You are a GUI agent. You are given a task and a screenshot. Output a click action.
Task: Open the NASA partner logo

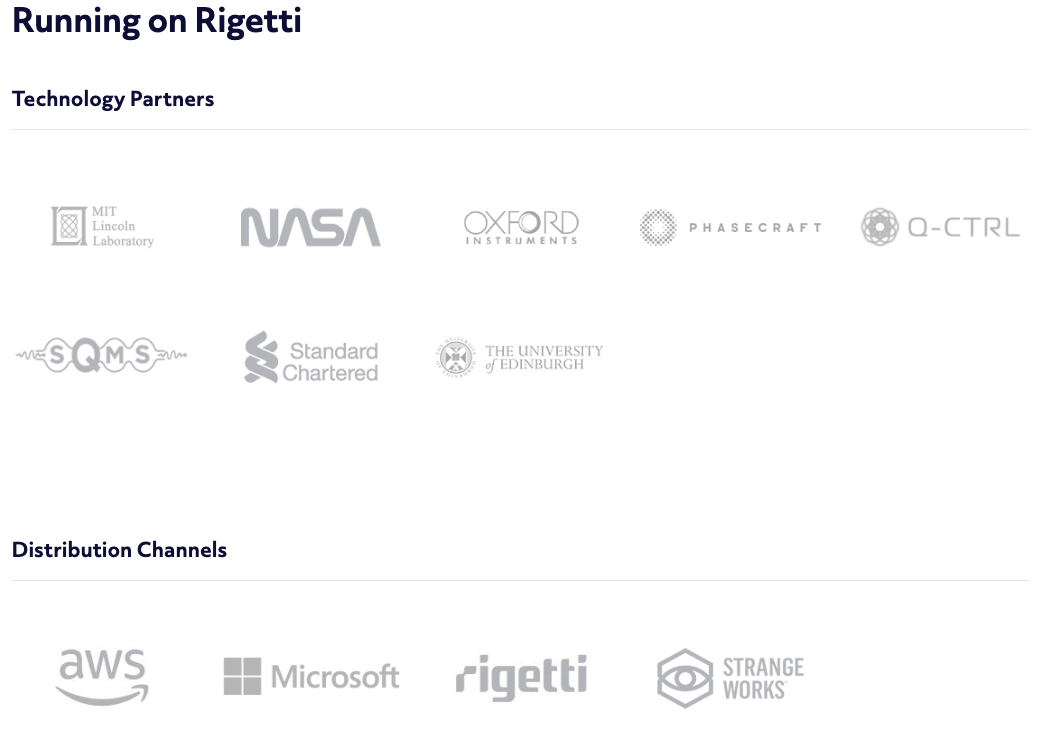(310, 227)
